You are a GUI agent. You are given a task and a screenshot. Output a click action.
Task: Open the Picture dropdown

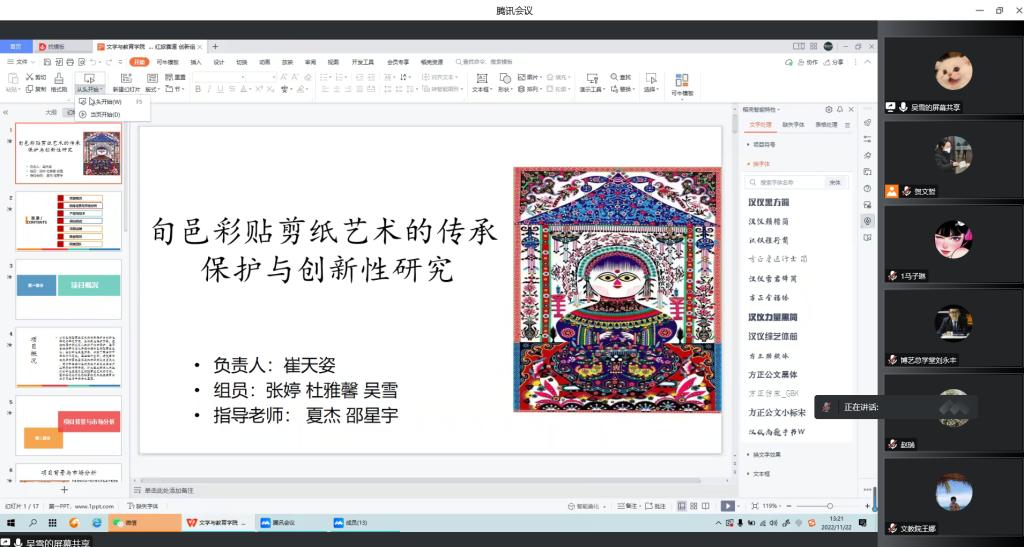click(530, 77)
